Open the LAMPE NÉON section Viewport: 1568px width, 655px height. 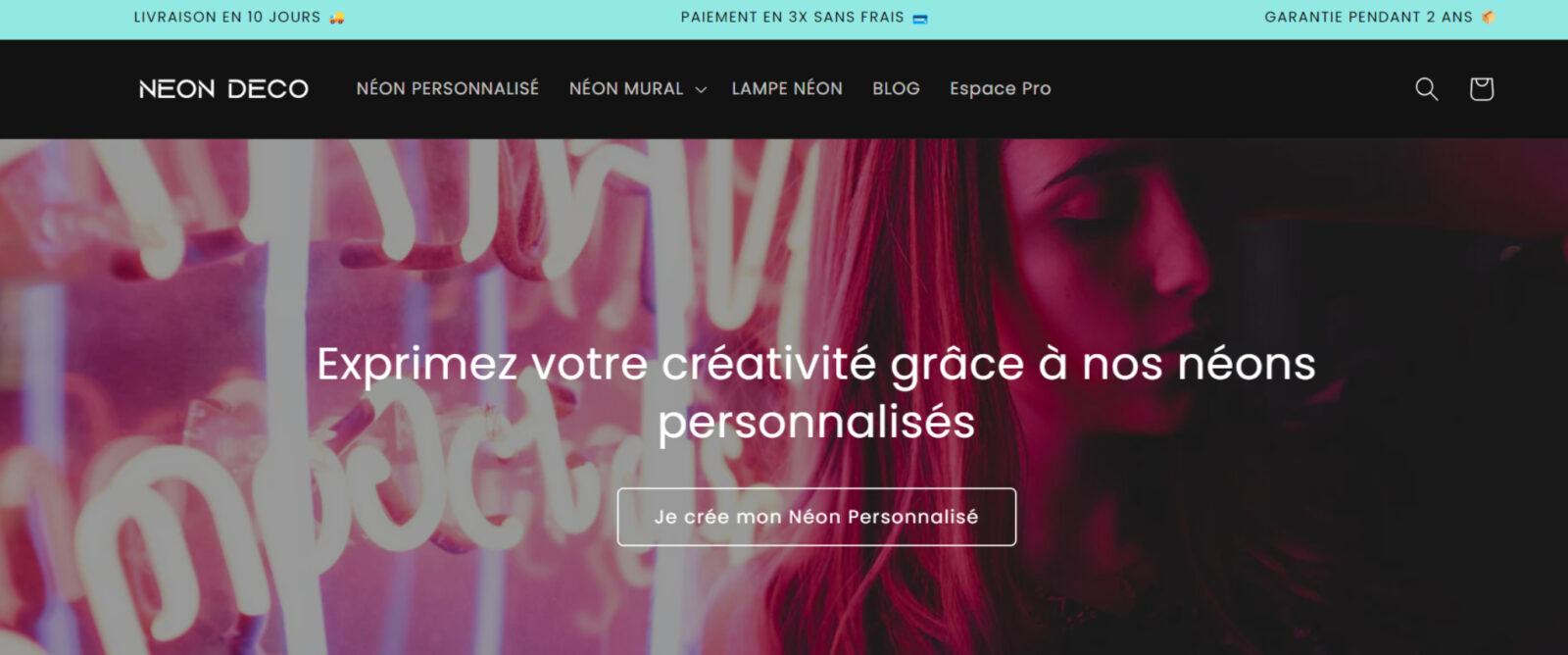point(787,88)
